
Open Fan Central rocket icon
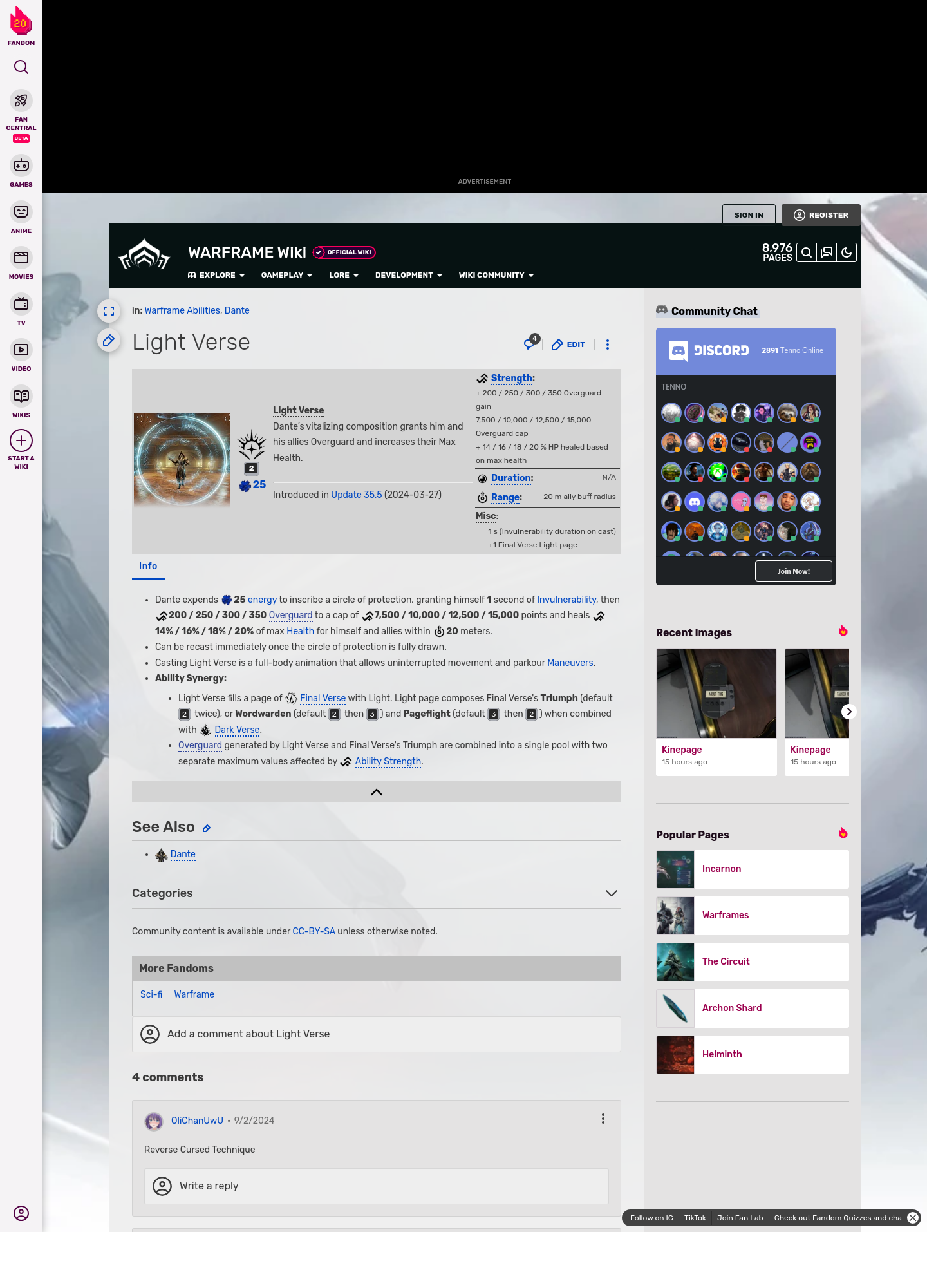click(x=21, y=101)
